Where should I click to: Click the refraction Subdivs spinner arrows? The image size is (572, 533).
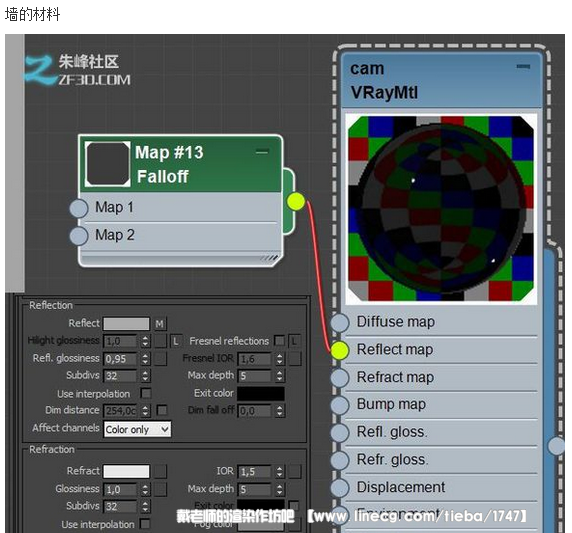click(145, 506)
